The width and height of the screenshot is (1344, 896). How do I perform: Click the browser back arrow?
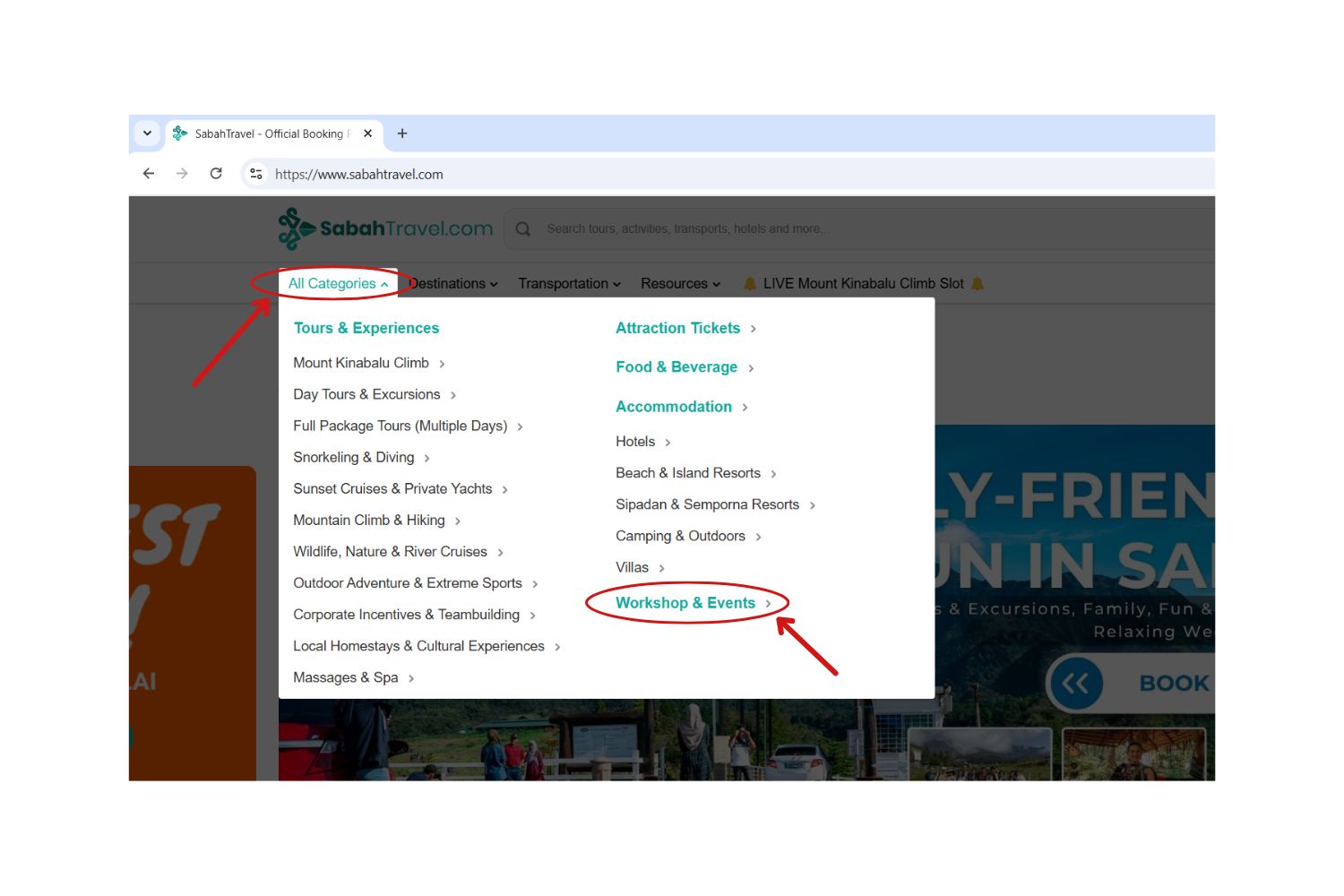pos(149,174)
